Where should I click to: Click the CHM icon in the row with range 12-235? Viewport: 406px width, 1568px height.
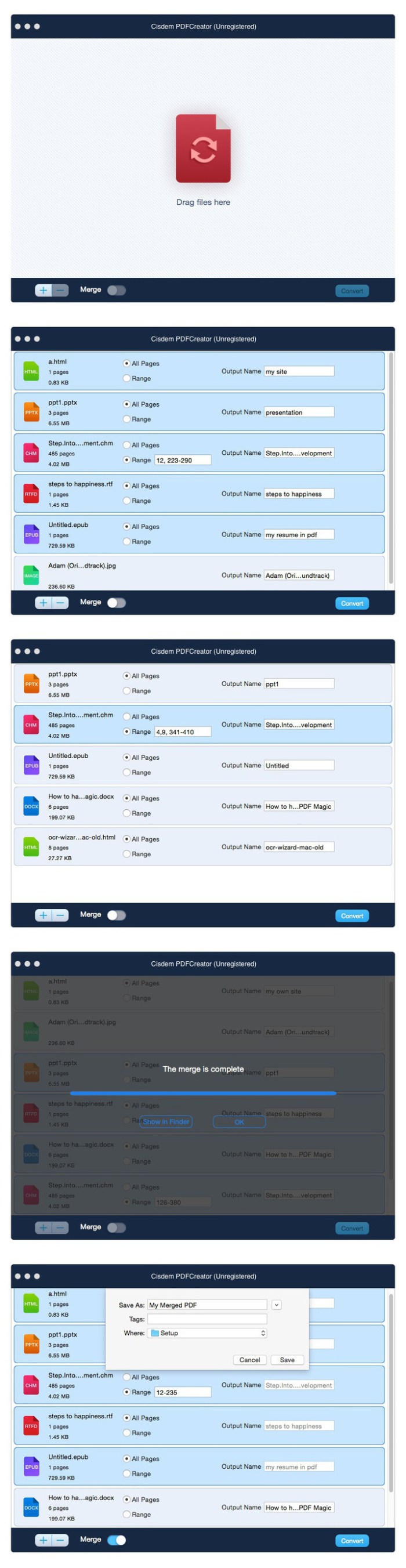tap(31, 1385)
